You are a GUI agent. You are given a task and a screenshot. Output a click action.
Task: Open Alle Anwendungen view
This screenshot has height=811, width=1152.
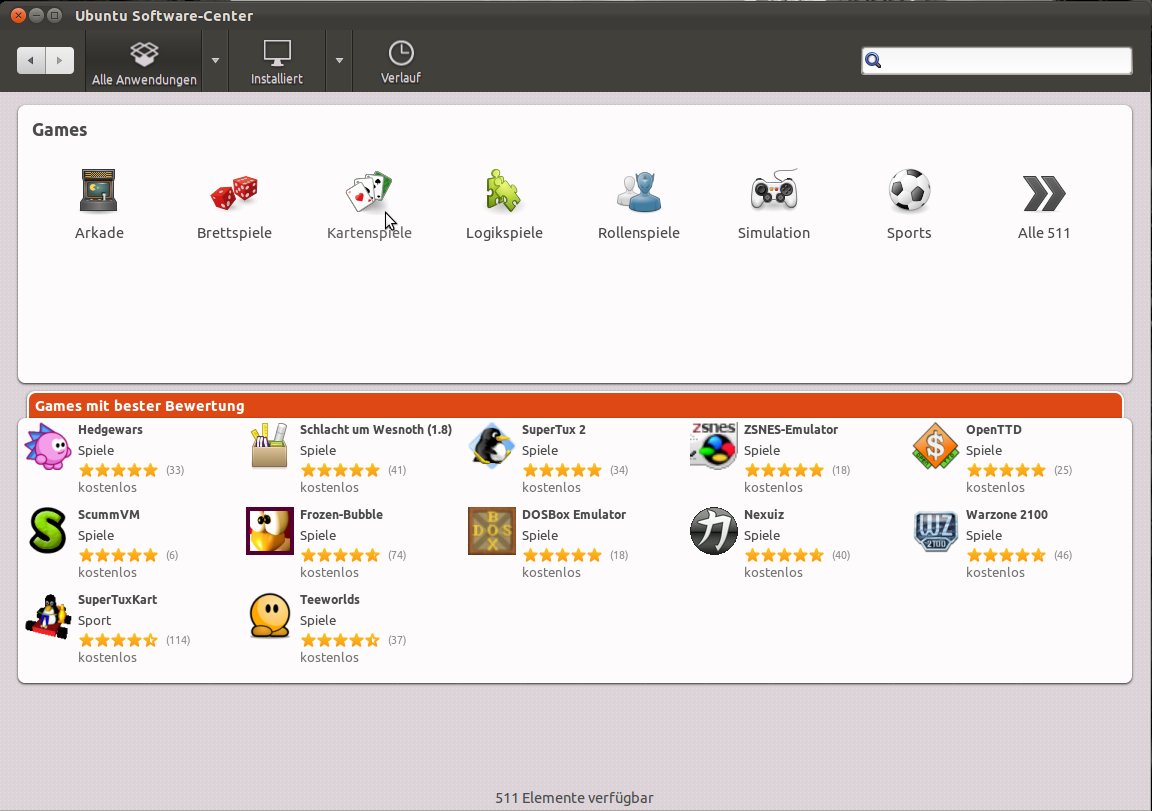pyautogui.click(x=144, y=63)
